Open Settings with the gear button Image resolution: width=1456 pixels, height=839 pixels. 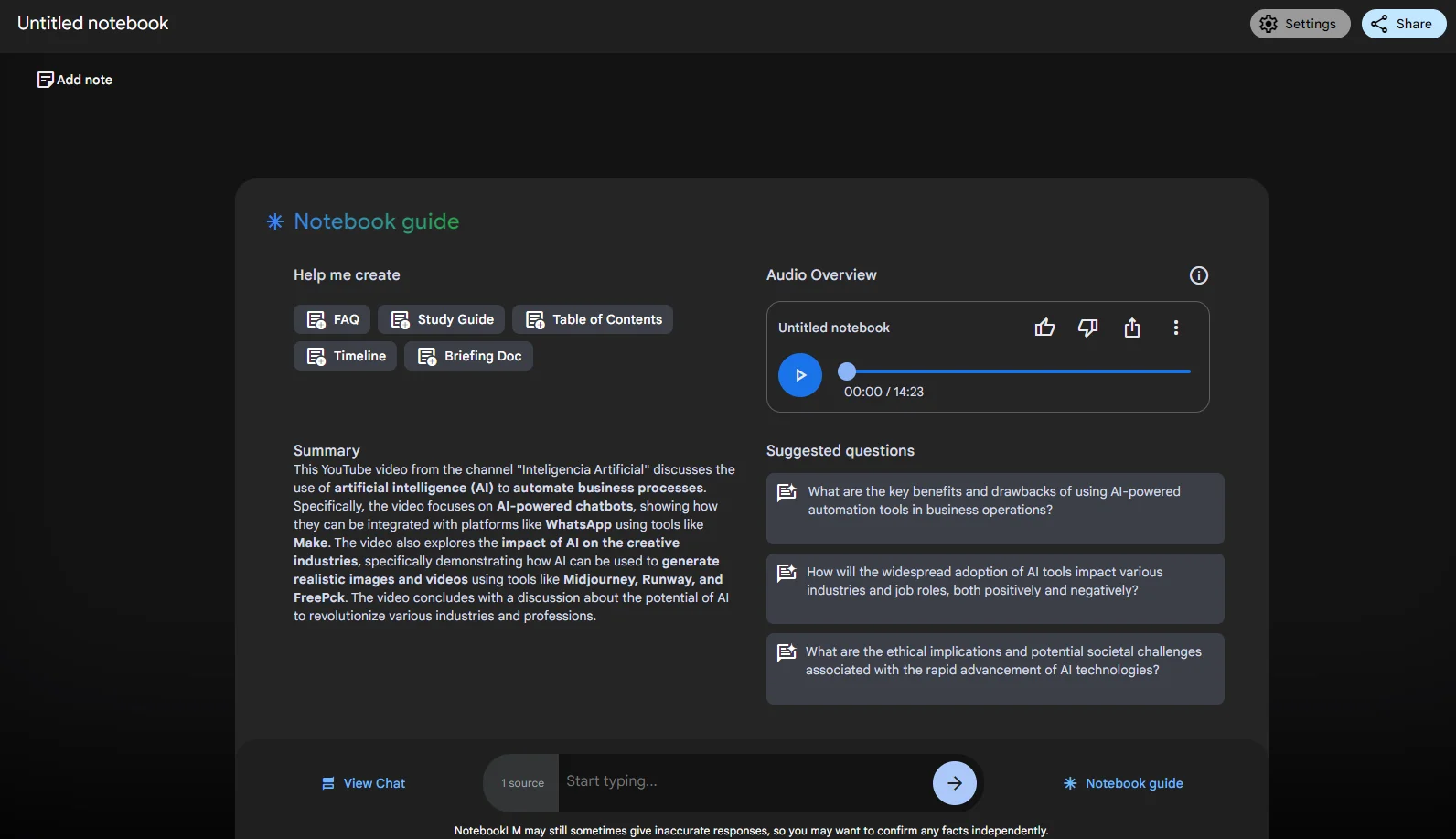[1300, 24]
